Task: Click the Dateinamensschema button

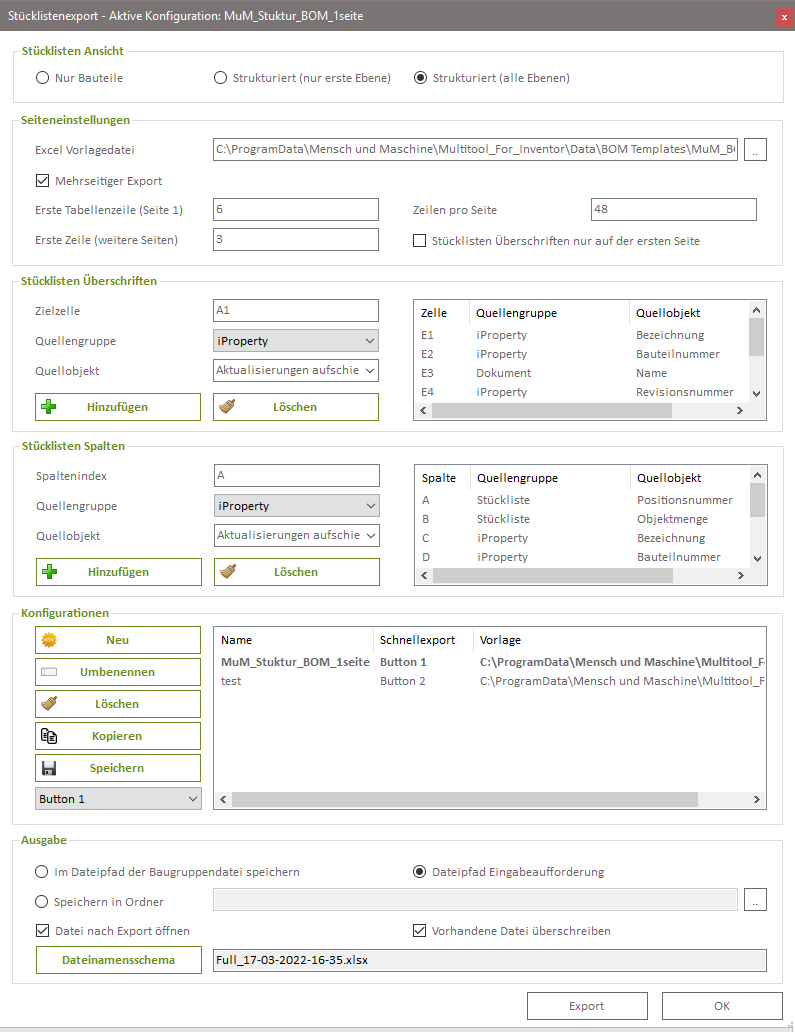Action: point(119,960)
